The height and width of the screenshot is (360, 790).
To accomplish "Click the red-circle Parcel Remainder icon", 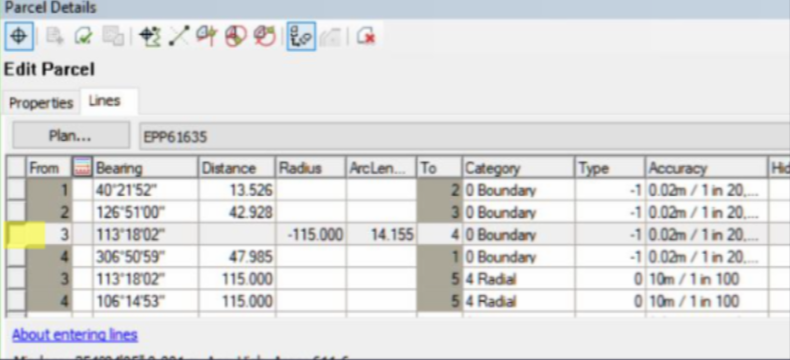I will 235,37.
